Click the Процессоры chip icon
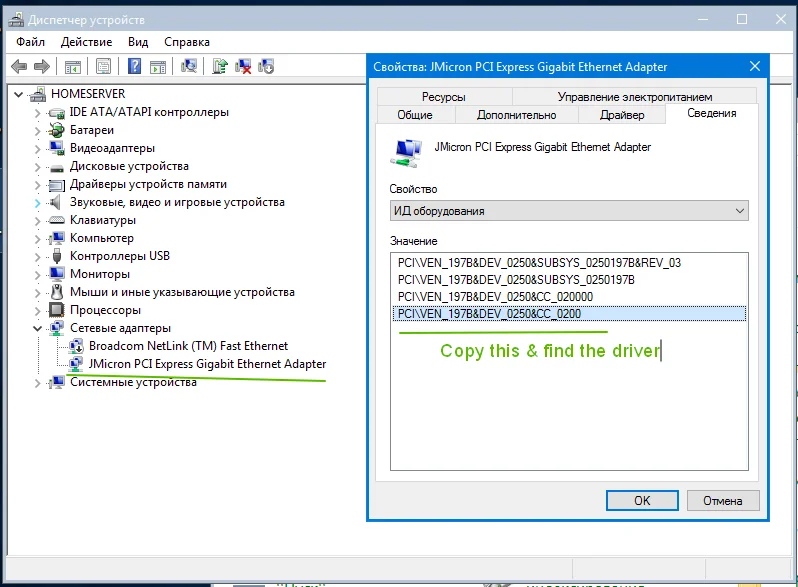 pos(56,310)
